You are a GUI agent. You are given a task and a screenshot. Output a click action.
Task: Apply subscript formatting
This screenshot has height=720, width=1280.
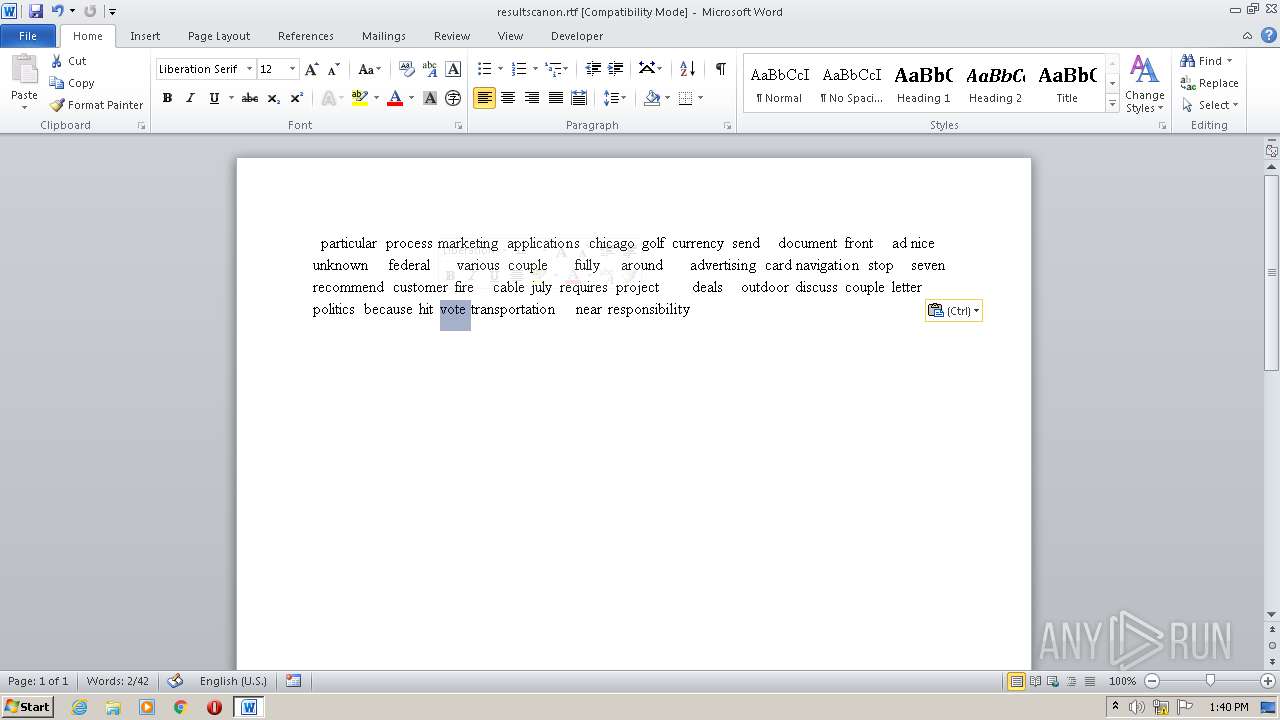coord(273,98)
